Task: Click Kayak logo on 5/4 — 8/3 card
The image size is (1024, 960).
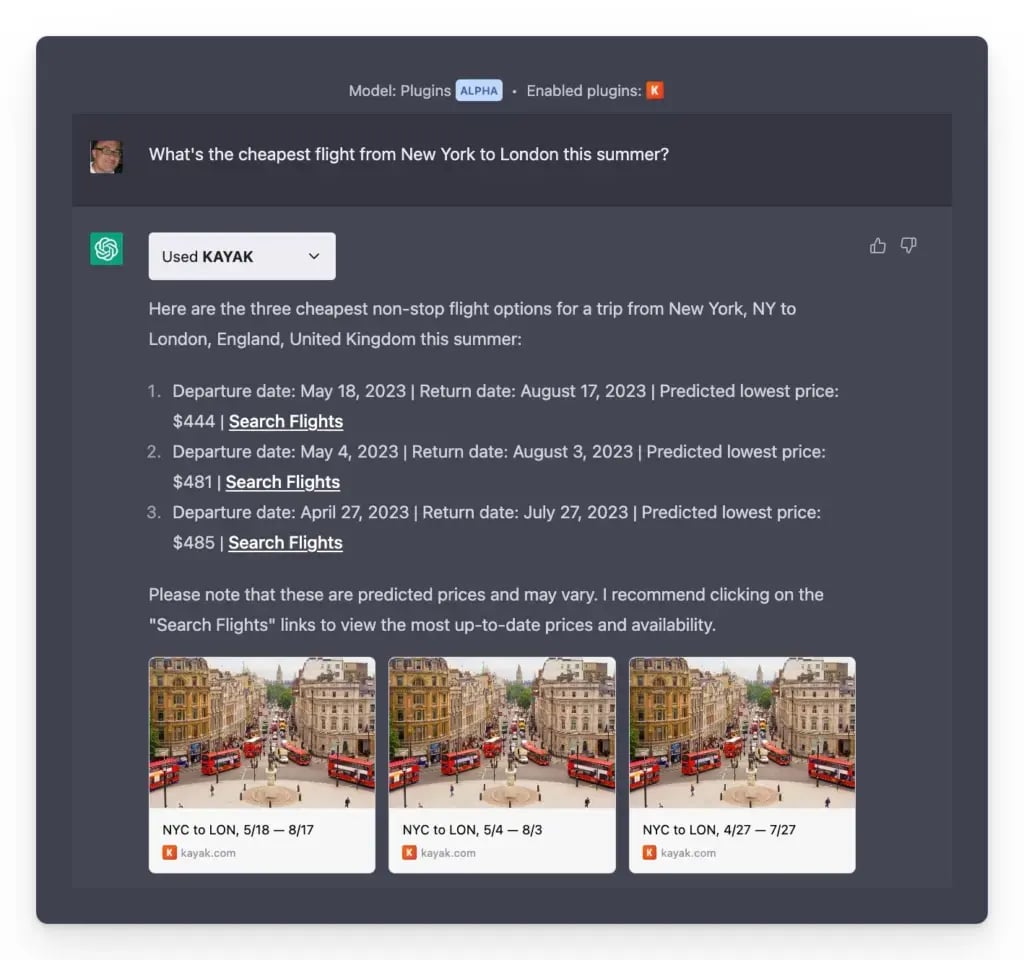Action: pos(409,853)
